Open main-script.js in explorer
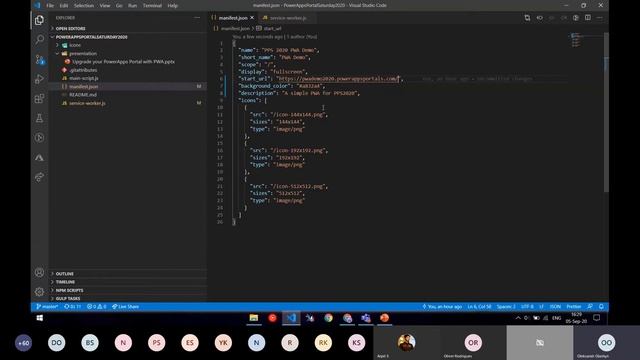 point(83,78)
